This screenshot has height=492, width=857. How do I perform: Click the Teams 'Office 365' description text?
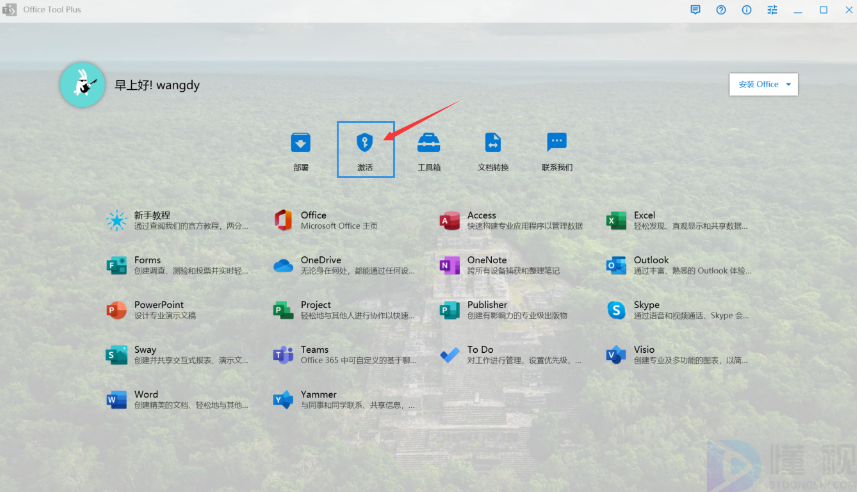pos(358,360)
